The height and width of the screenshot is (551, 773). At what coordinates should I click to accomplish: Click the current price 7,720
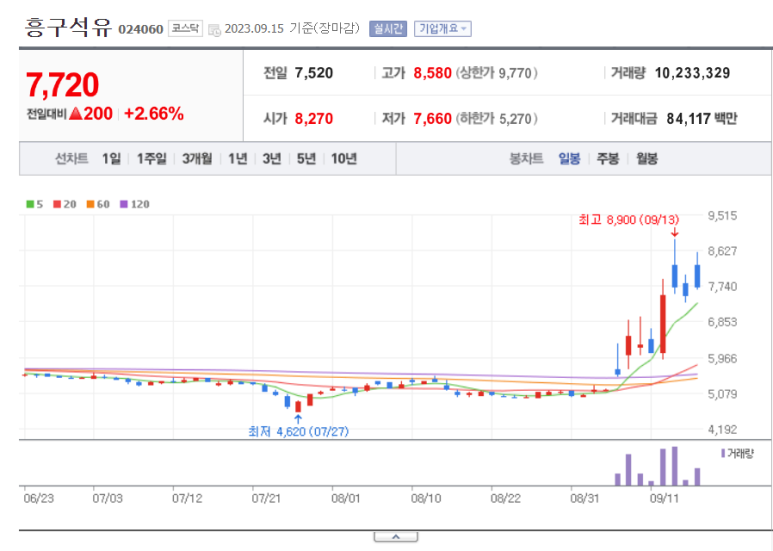(x=63, y=85)
